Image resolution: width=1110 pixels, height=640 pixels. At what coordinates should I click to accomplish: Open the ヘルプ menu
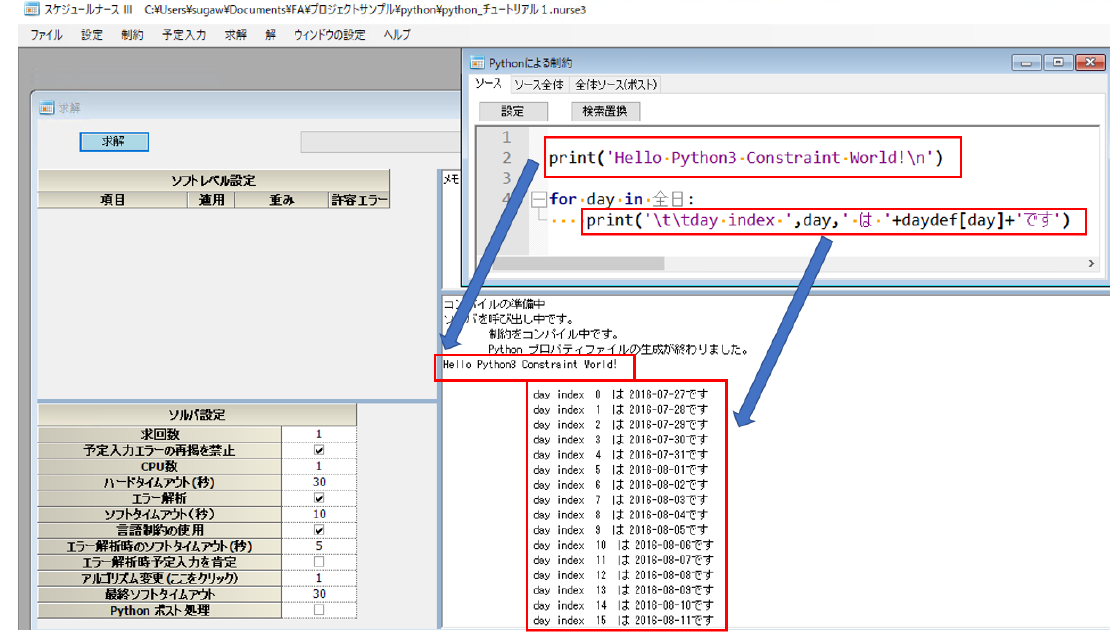(396, 35)
